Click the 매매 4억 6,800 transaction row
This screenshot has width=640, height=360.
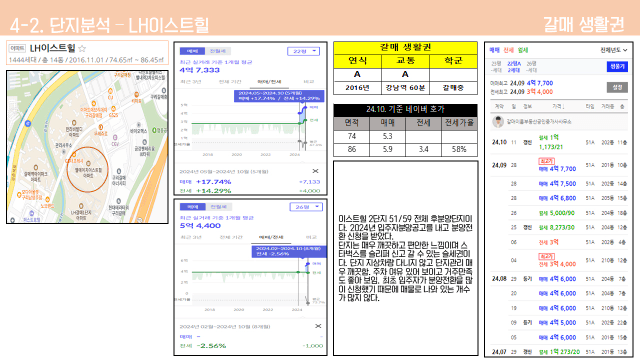[559, 198]
